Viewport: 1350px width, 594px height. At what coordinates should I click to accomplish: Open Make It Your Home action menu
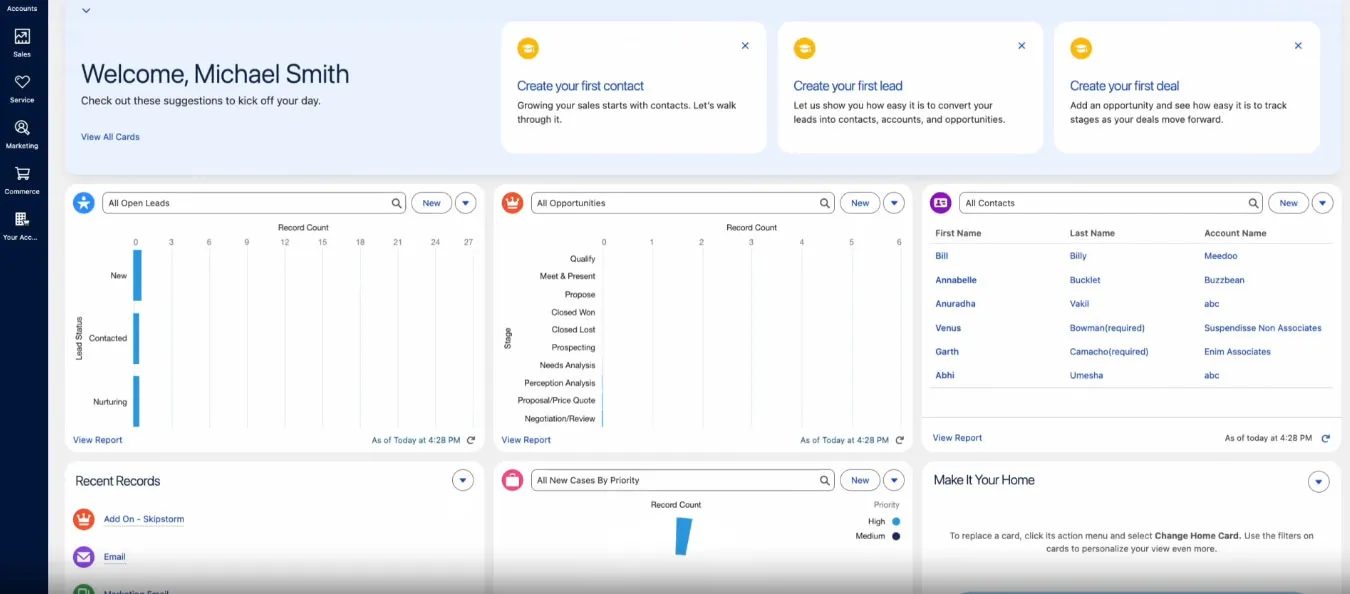click(x=1319, y=482)
